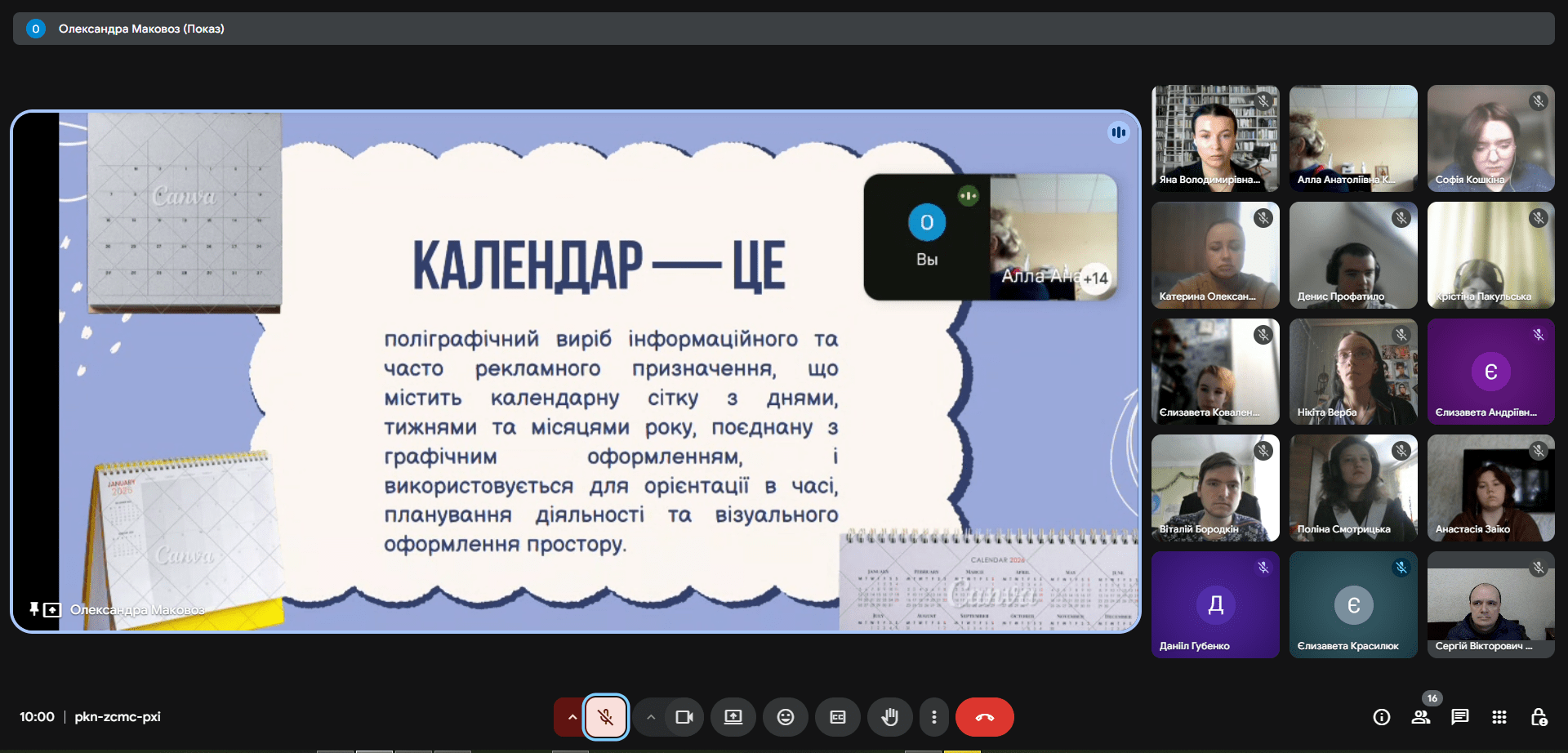Open the chat panel
The width and height of the screenshot is (1568, 753).
coord(1459,717)
